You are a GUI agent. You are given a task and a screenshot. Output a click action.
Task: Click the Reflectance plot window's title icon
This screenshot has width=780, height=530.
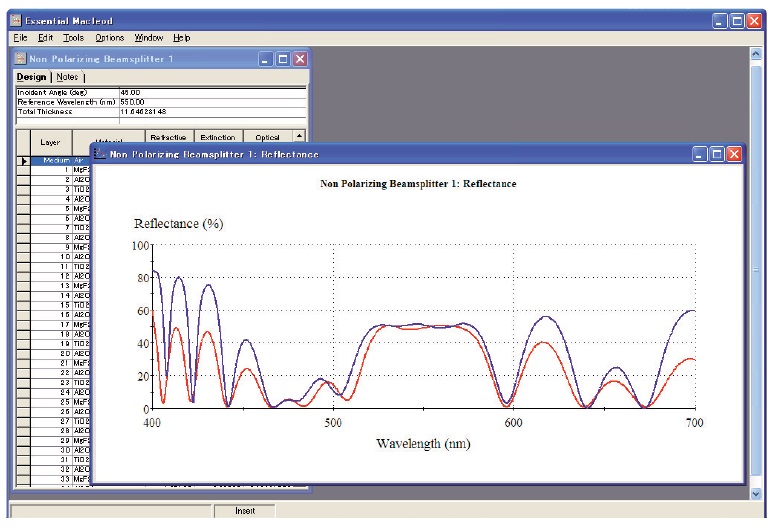tap(100, 154)
